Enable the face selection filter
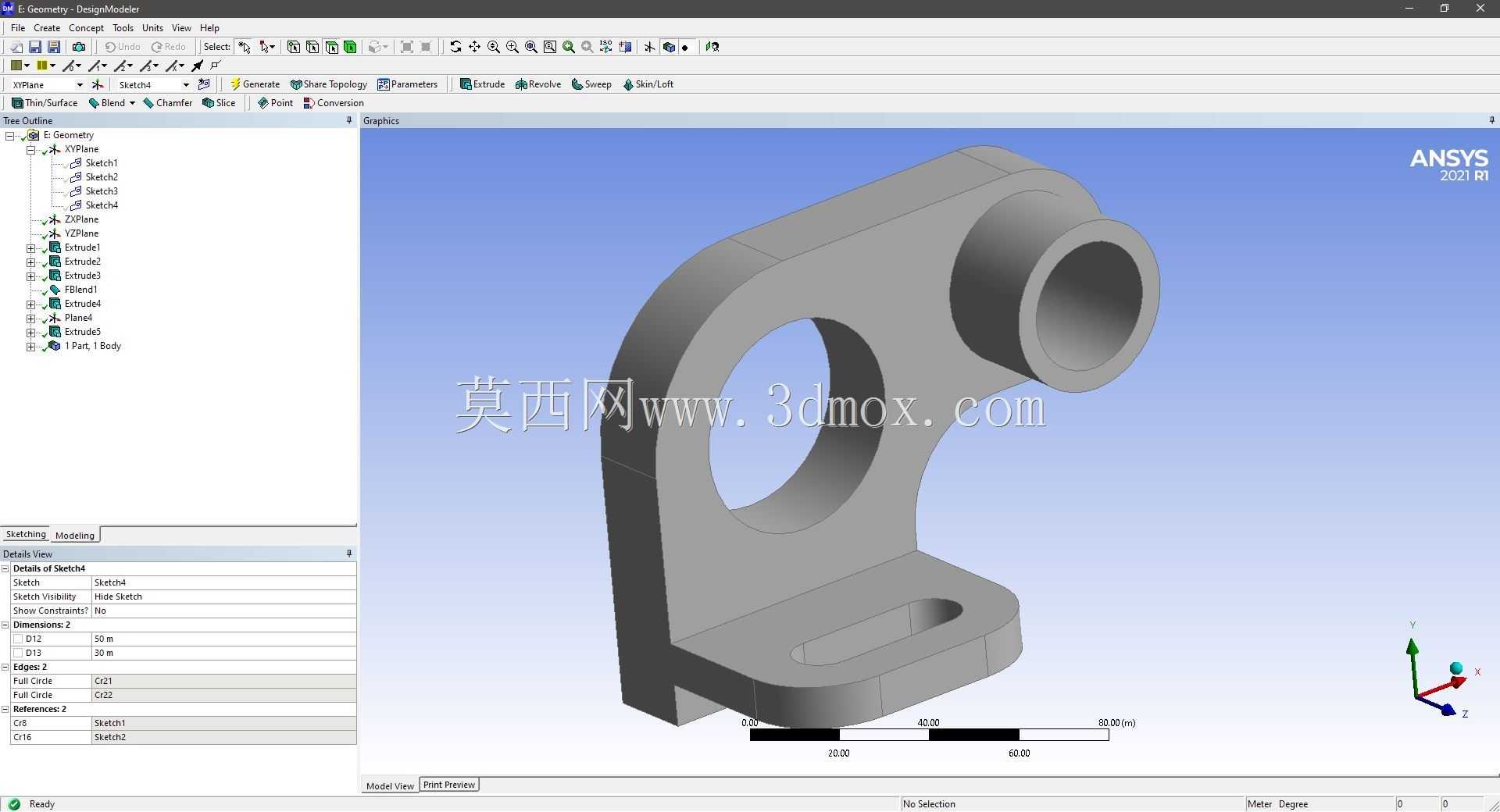The image size is (1500, 812). (331, 47)
